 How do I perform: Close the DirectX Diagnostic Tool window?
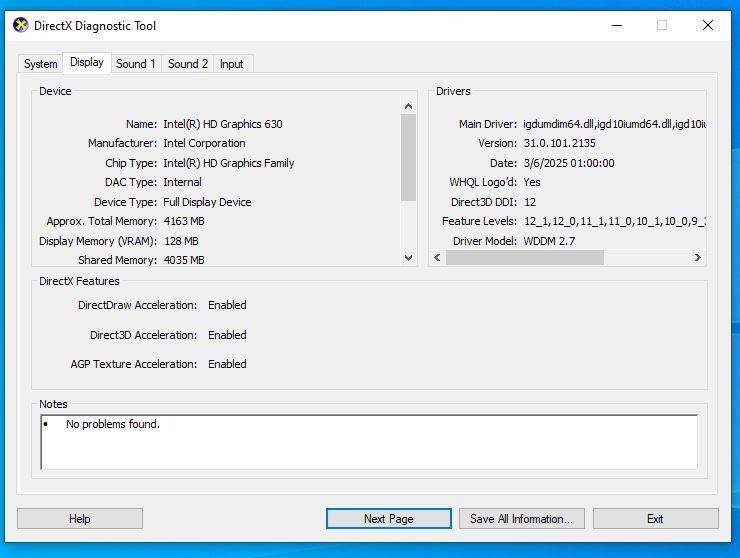[x=707, y=25]
